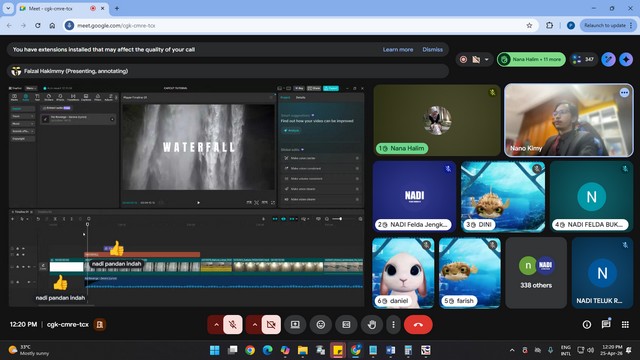
Task: Dismiss the extensions warning
Action: pyautogui.click(x=432, y=49)
